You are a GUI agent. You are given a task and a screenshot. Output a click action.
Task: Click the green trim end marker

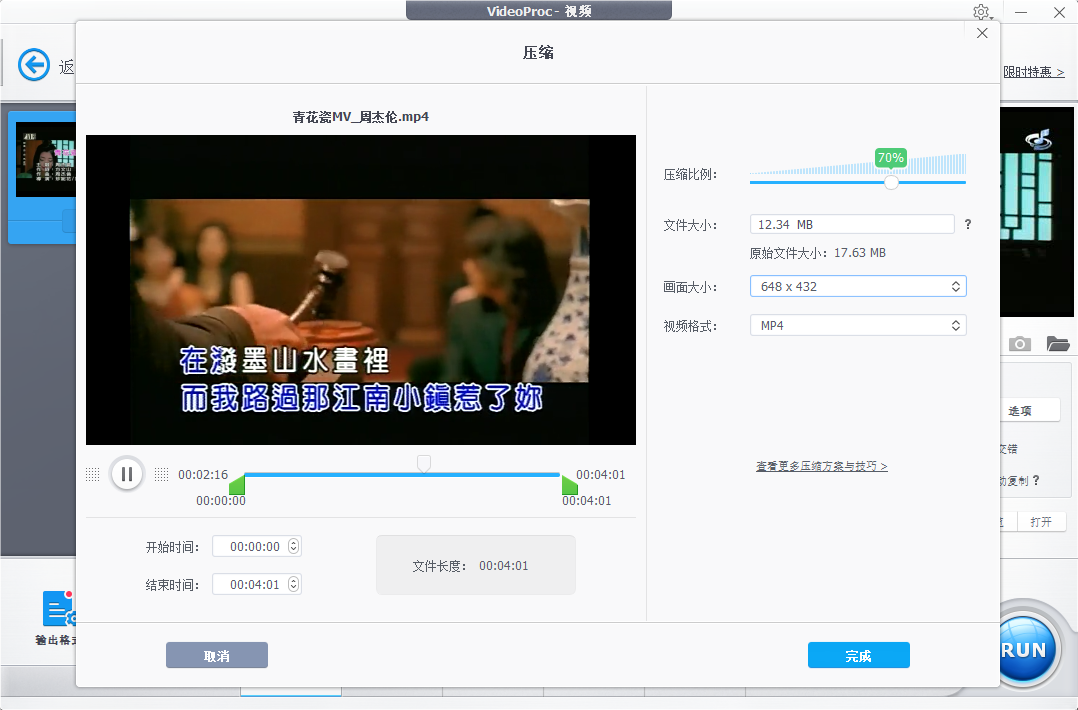pyautogui.click(x=569, y=486)
